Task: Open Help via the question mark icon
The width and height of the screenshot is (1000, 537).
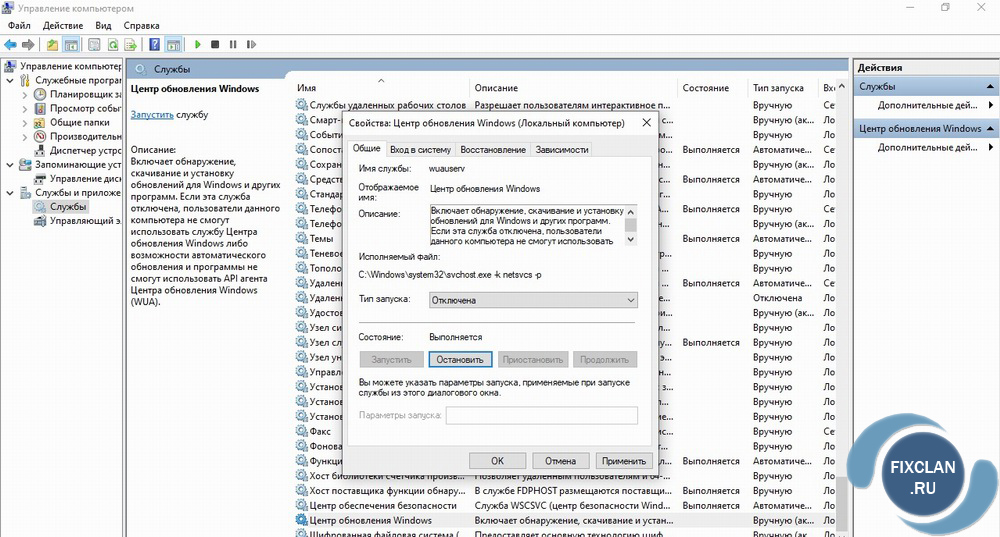Action: point(155,45)
